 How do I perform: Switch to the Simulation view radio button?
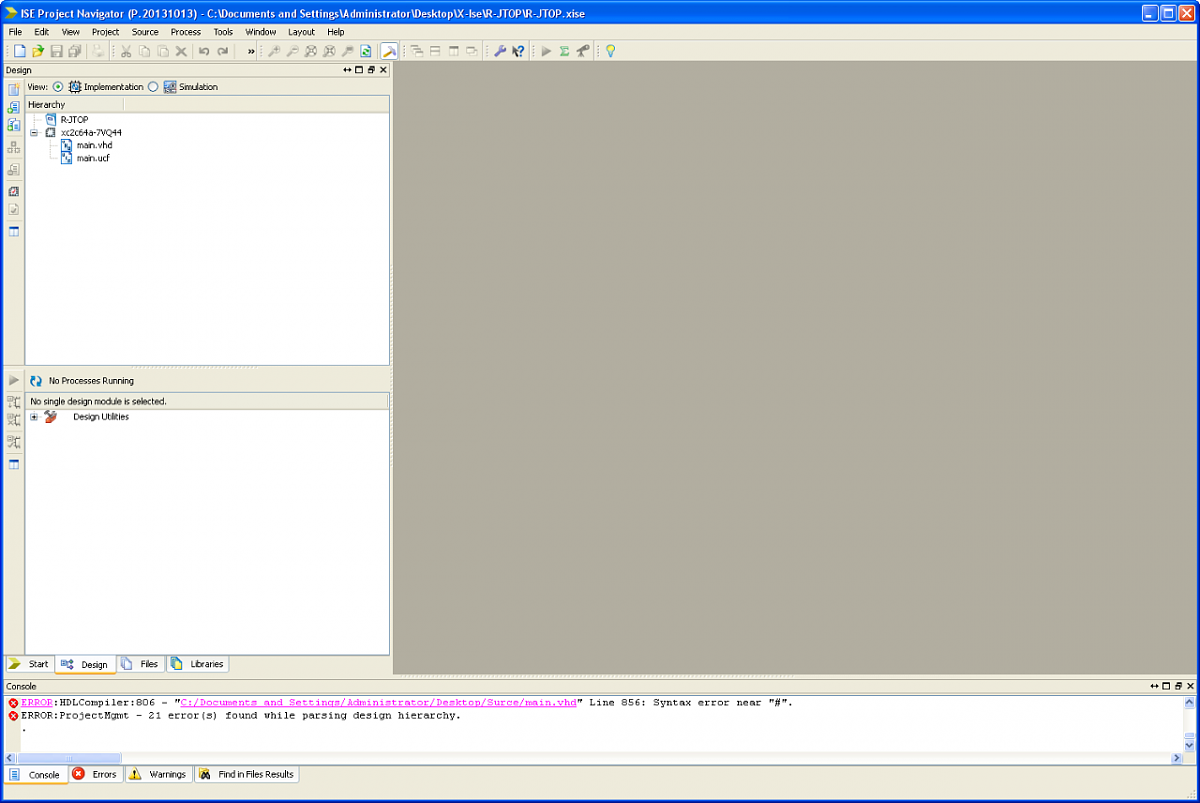coord(154,86)
